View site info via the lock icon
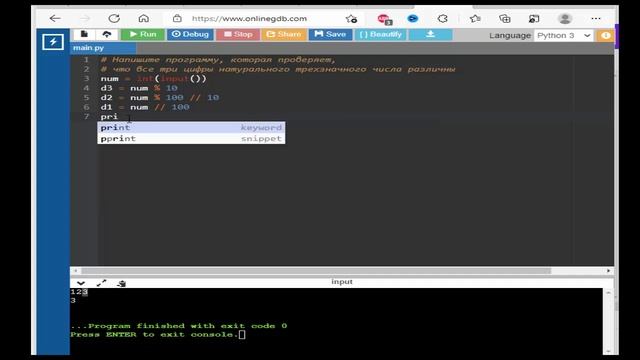The image size is (640, 360). pos(177,18)
